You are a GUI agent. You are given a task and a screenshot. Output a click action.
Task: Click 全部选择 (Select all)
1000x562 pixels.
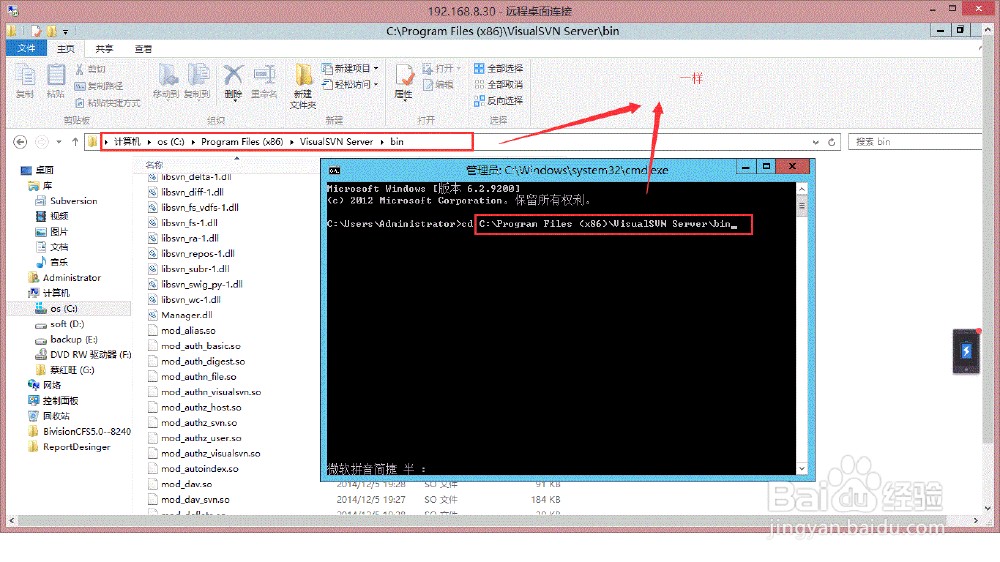pyautogui.click(x=499, y=68)
